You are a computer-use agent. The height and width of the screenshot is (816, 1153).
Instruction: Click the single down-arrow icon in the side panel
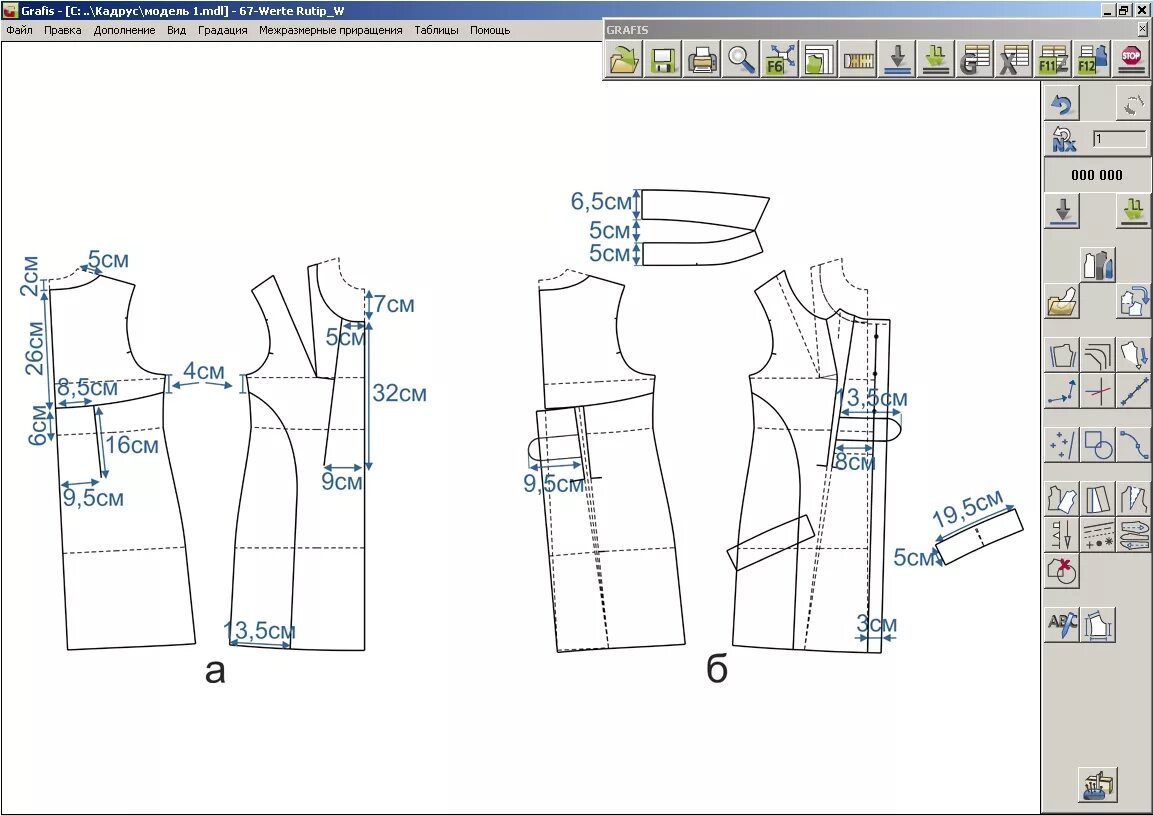click(1062, 210)
